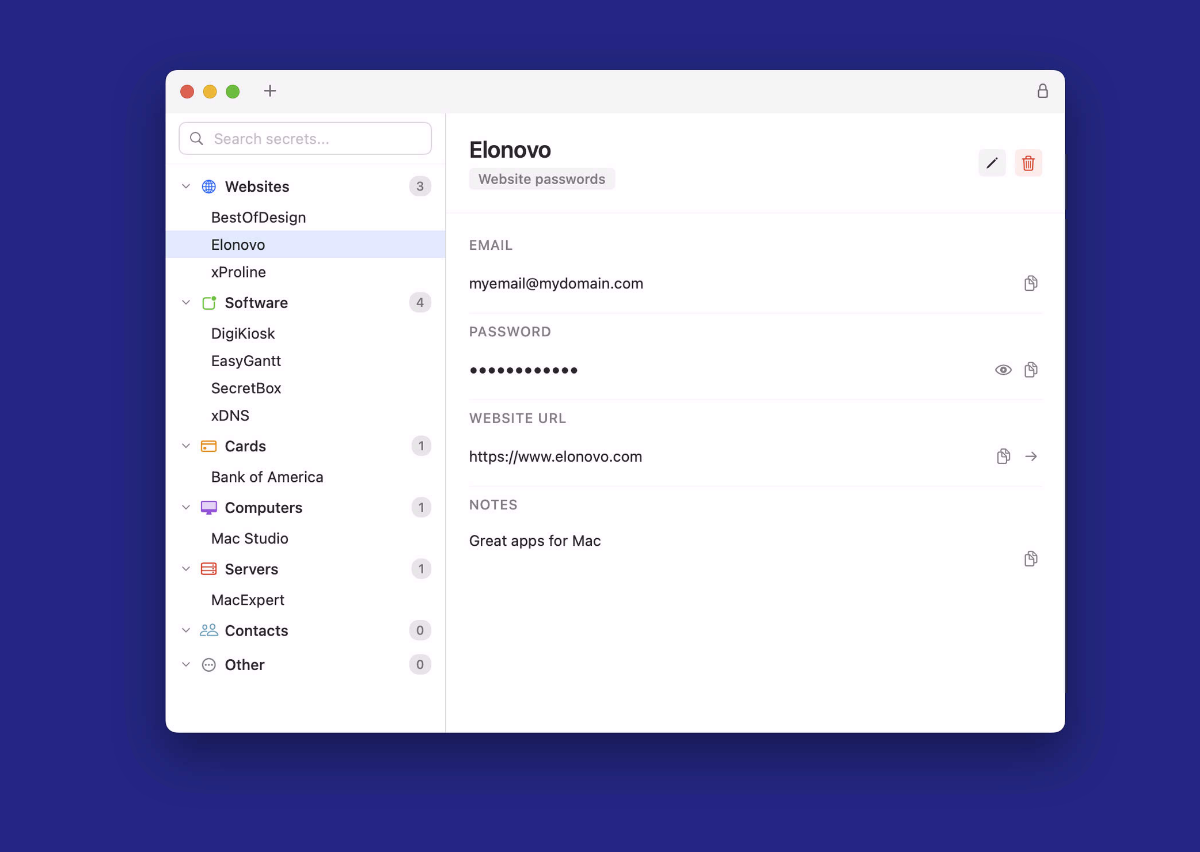
Task: Click the lock icon in title bar
Action: pos(1042,91)
